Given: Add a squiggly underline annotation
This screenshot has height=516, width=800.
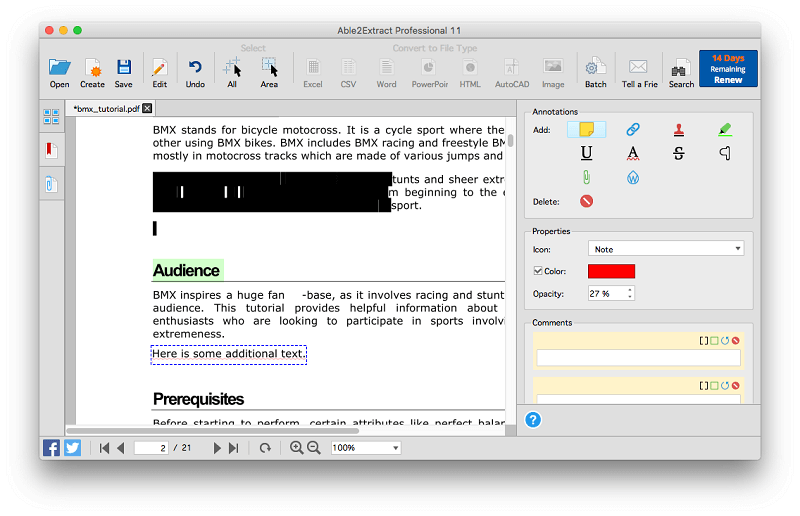Looking at the screenshot, I should pos(633,153).
